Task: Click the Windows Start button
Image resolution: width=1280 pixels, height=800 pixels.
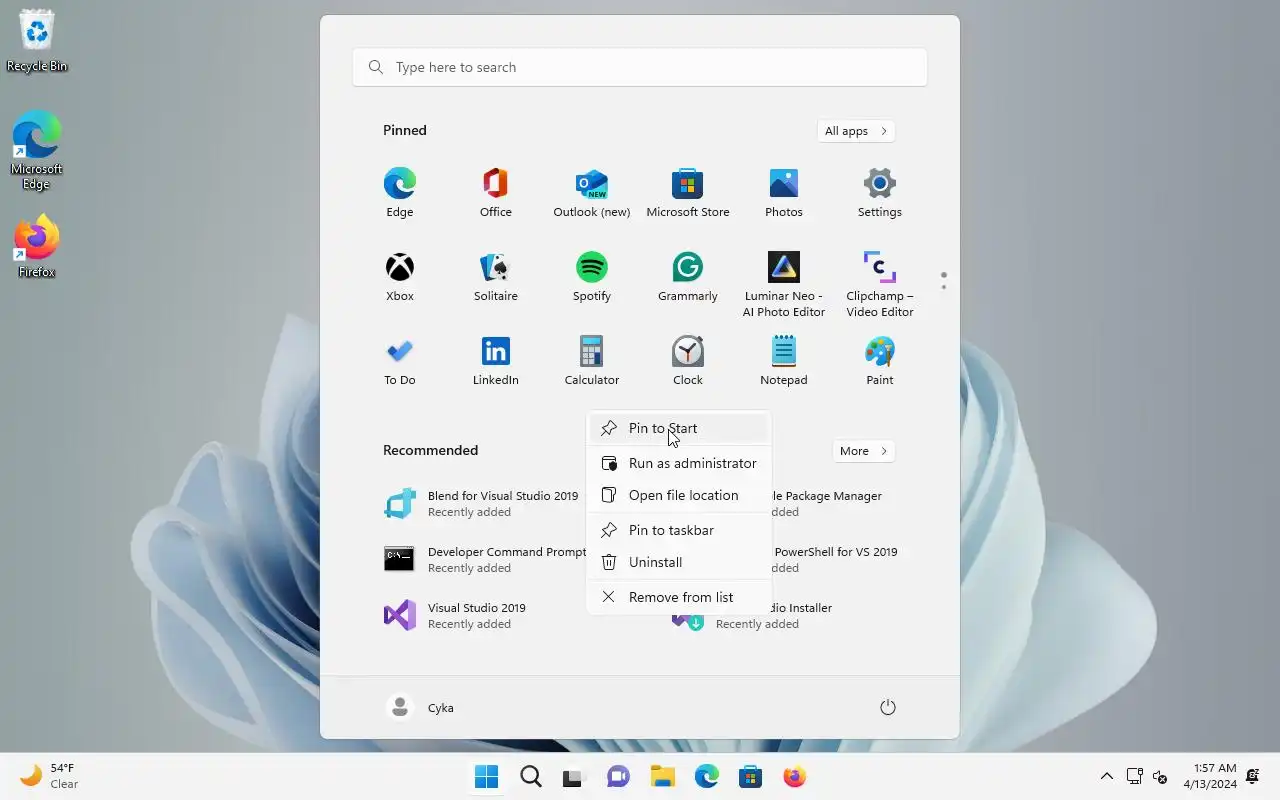Action: [x=486, y=777]
